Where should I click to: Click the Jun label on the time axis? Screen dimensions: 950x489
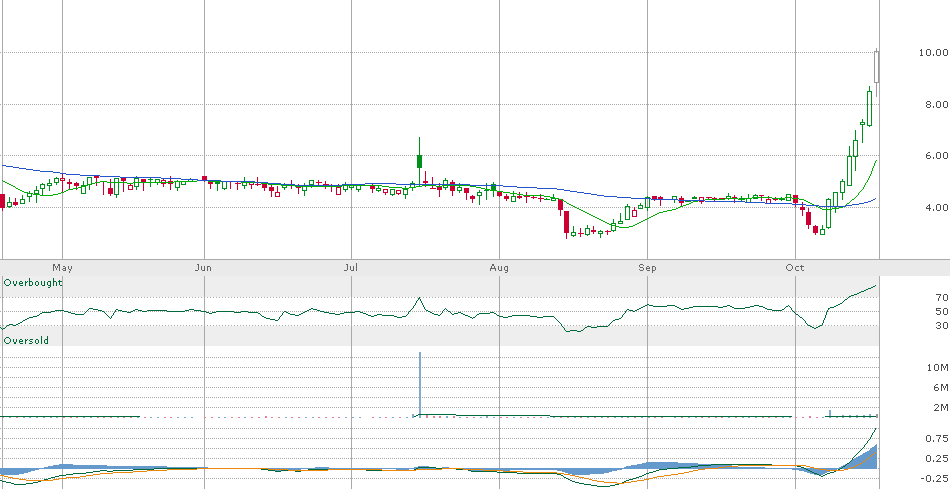[x=204, y=267]
